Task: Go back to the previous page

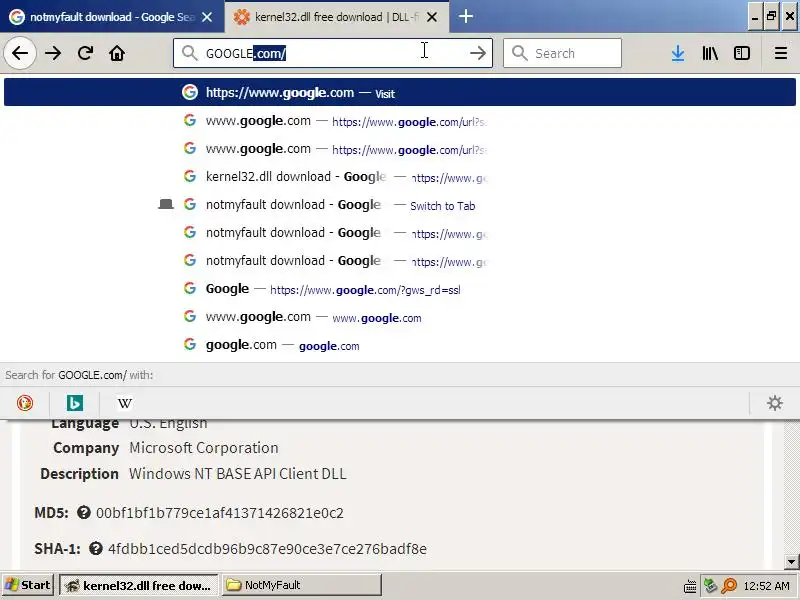Action: 20,53
